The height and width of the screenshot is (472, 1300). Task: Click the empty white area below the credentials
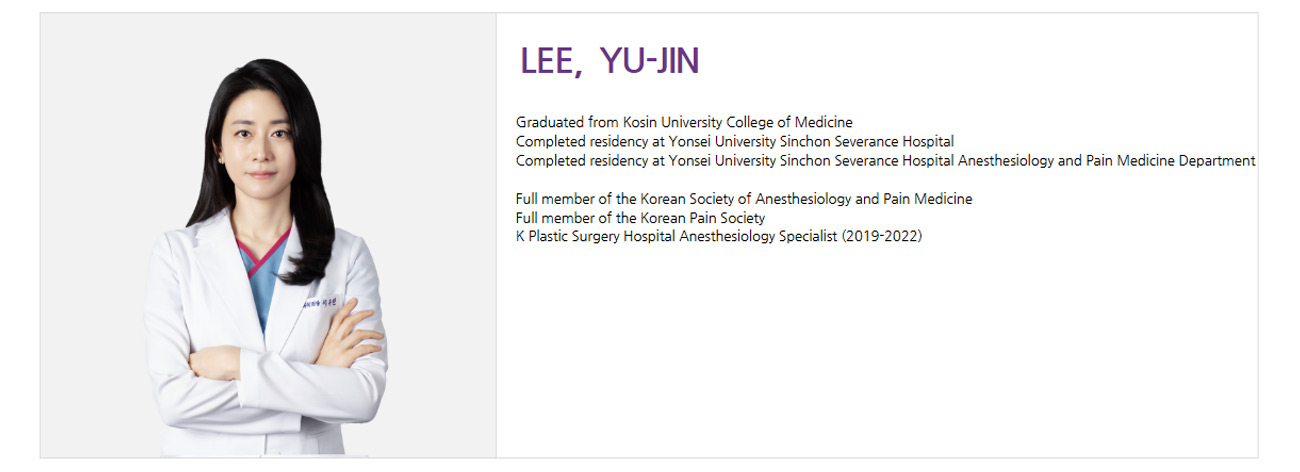pos(876,350)
